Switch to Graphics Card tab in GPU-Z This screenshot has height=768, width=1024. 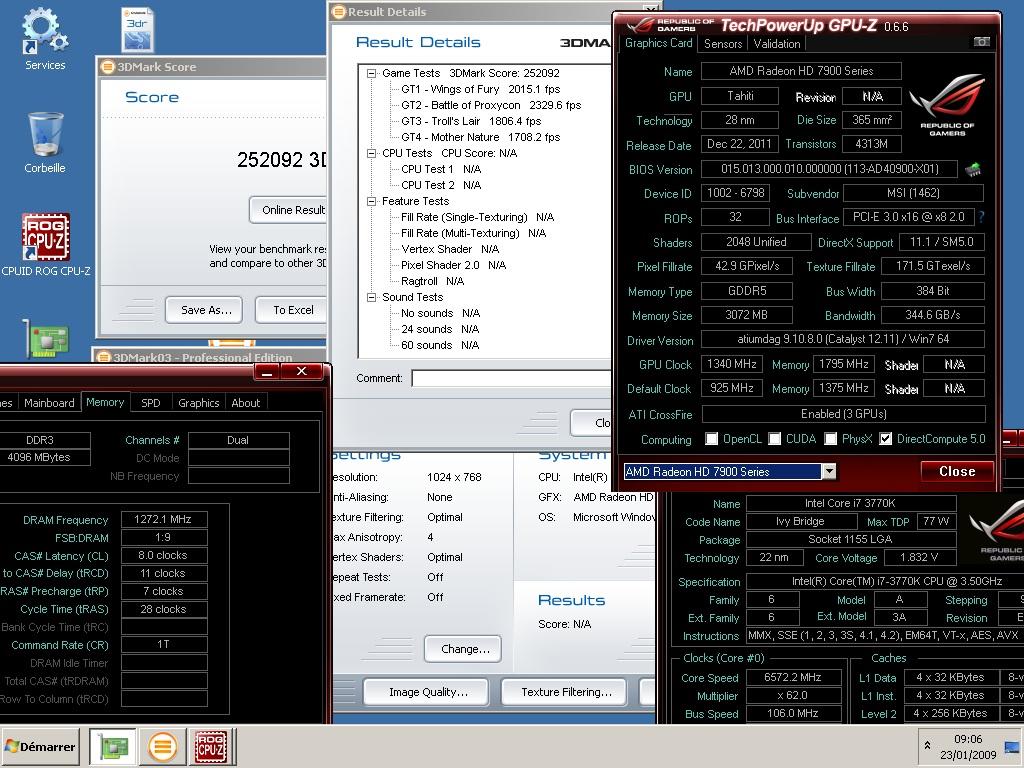pos(658,43)
